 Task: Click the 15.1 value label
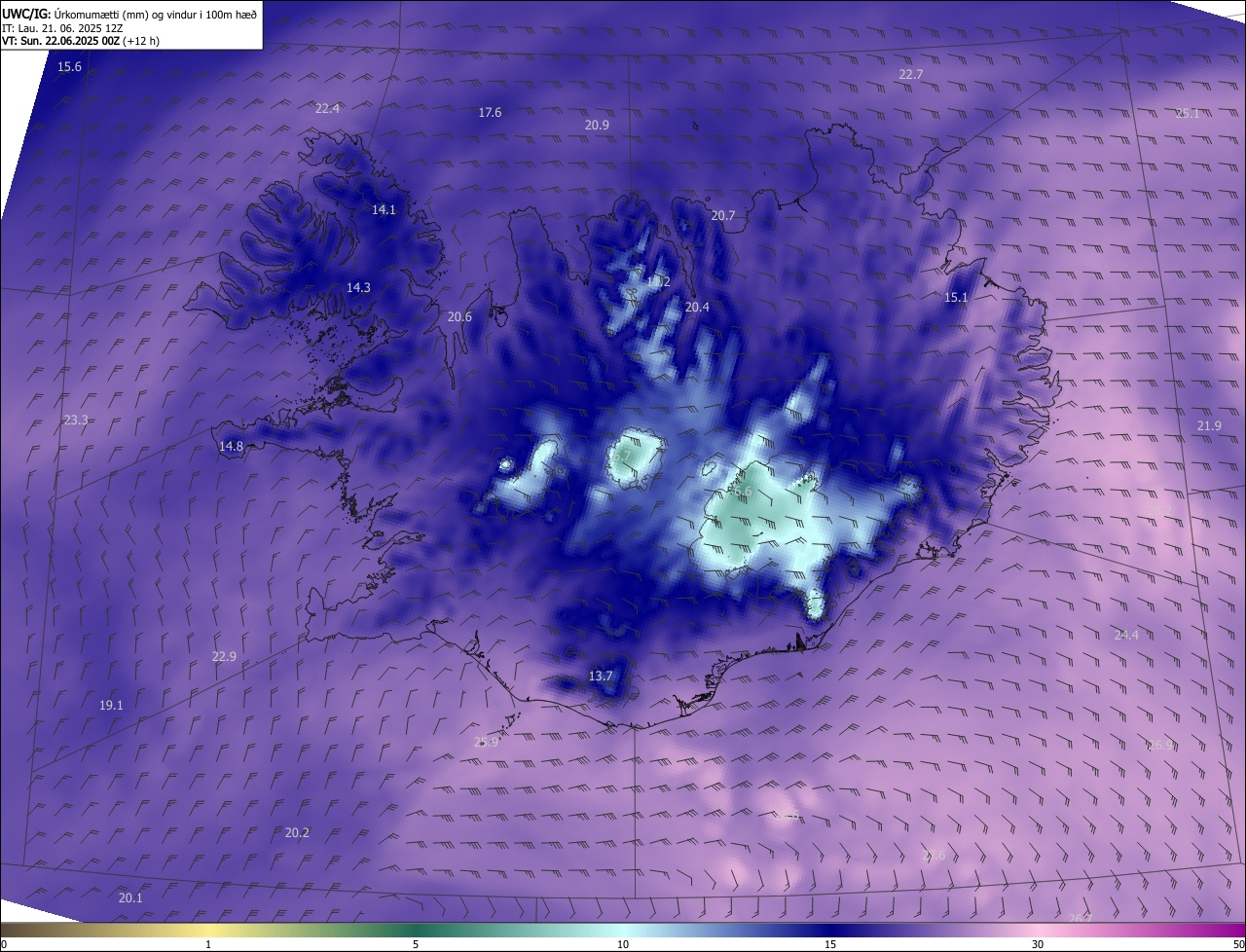tap(957, 298)
